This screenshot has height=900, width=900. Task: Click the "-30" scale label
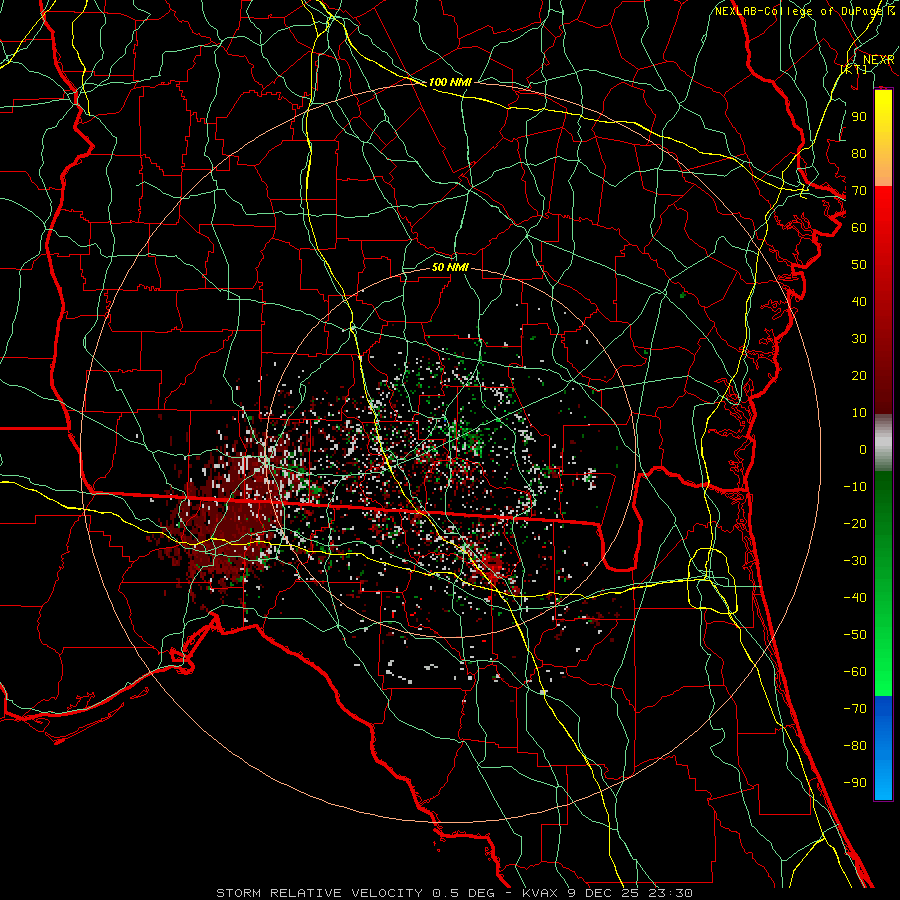[855, 561]
